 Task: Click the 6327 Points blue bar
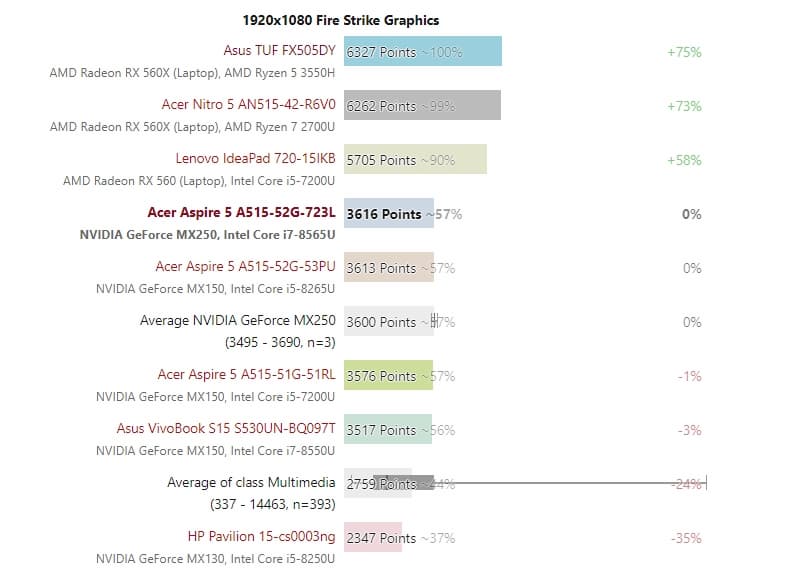click(x=422, y=51)
